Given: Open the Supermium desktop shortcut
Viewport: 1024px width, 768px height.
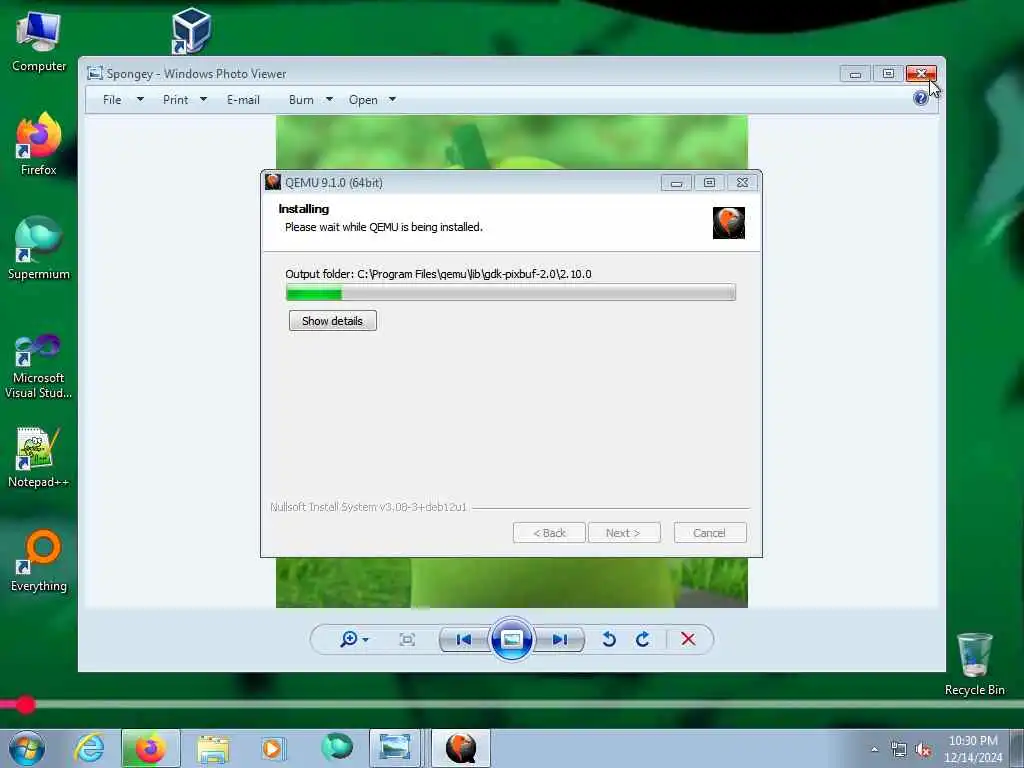Looking at the screenshot, I should click(x=39, y=248).
